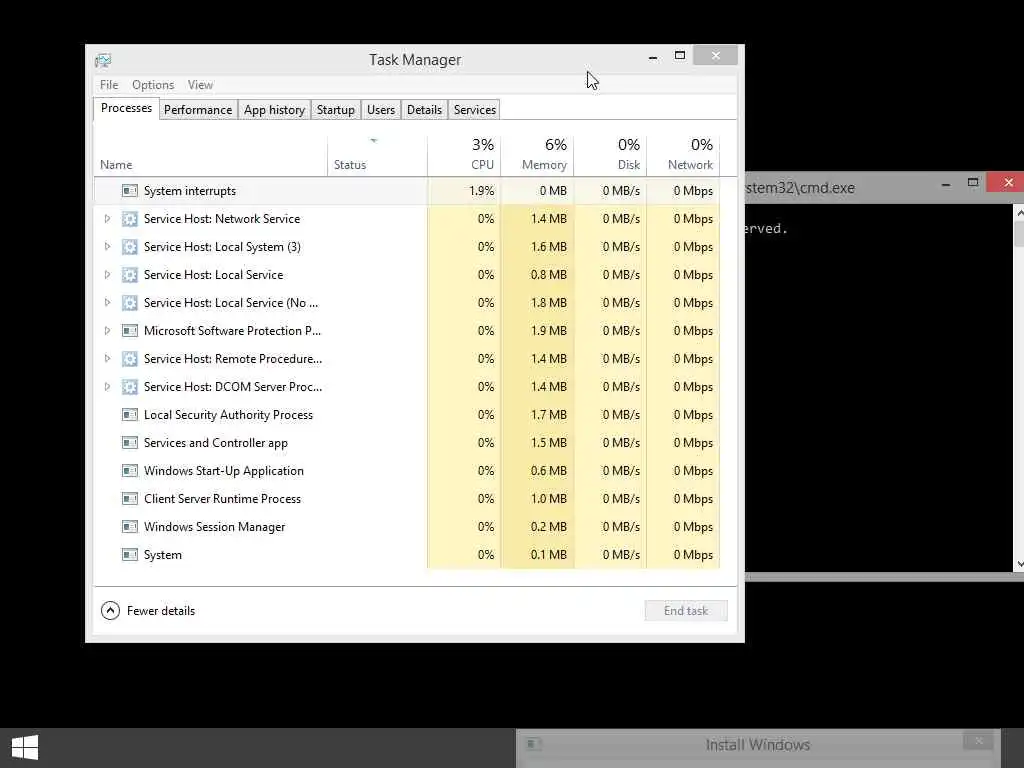This screenshot has height=768, width=1024.
Task: Click the End task button
Action: pyautogui.click(x=686, y=611)
